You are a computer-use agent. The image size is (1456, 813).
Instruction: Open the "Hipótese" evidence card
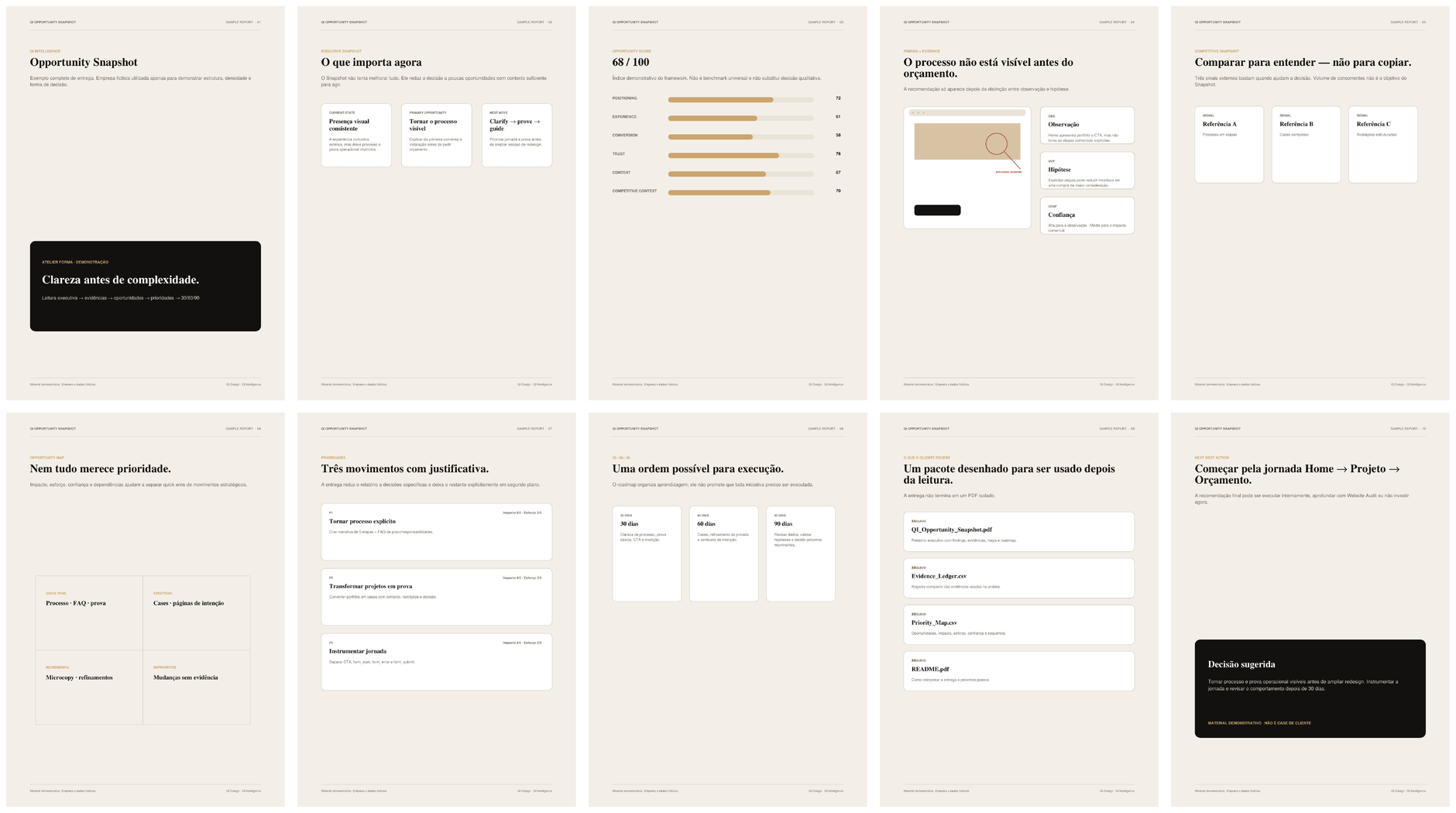click(x=1087, y=170)
